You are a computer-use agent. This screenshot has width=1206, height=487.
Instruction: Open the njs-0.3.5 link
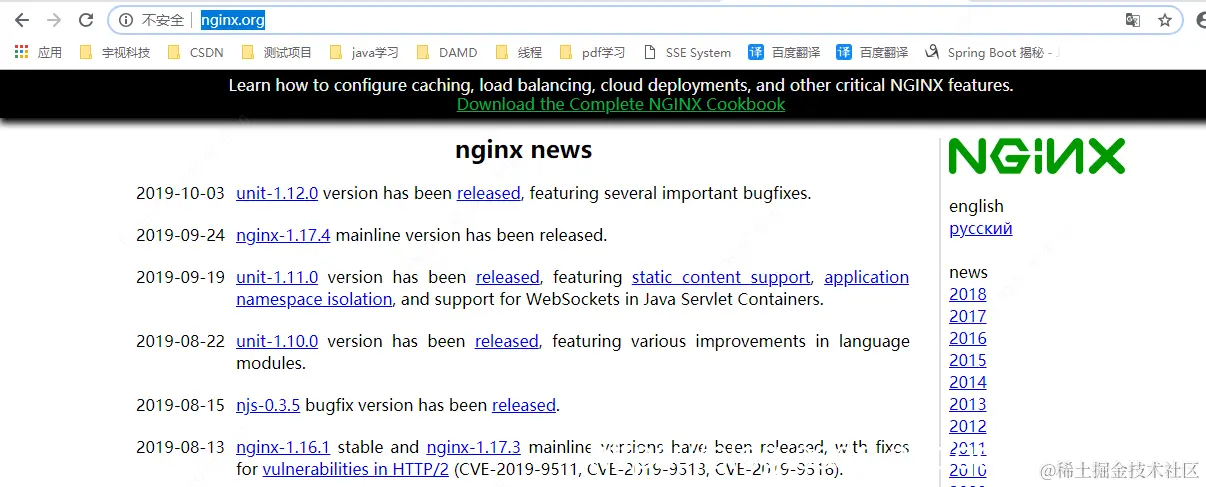[268, 405]
